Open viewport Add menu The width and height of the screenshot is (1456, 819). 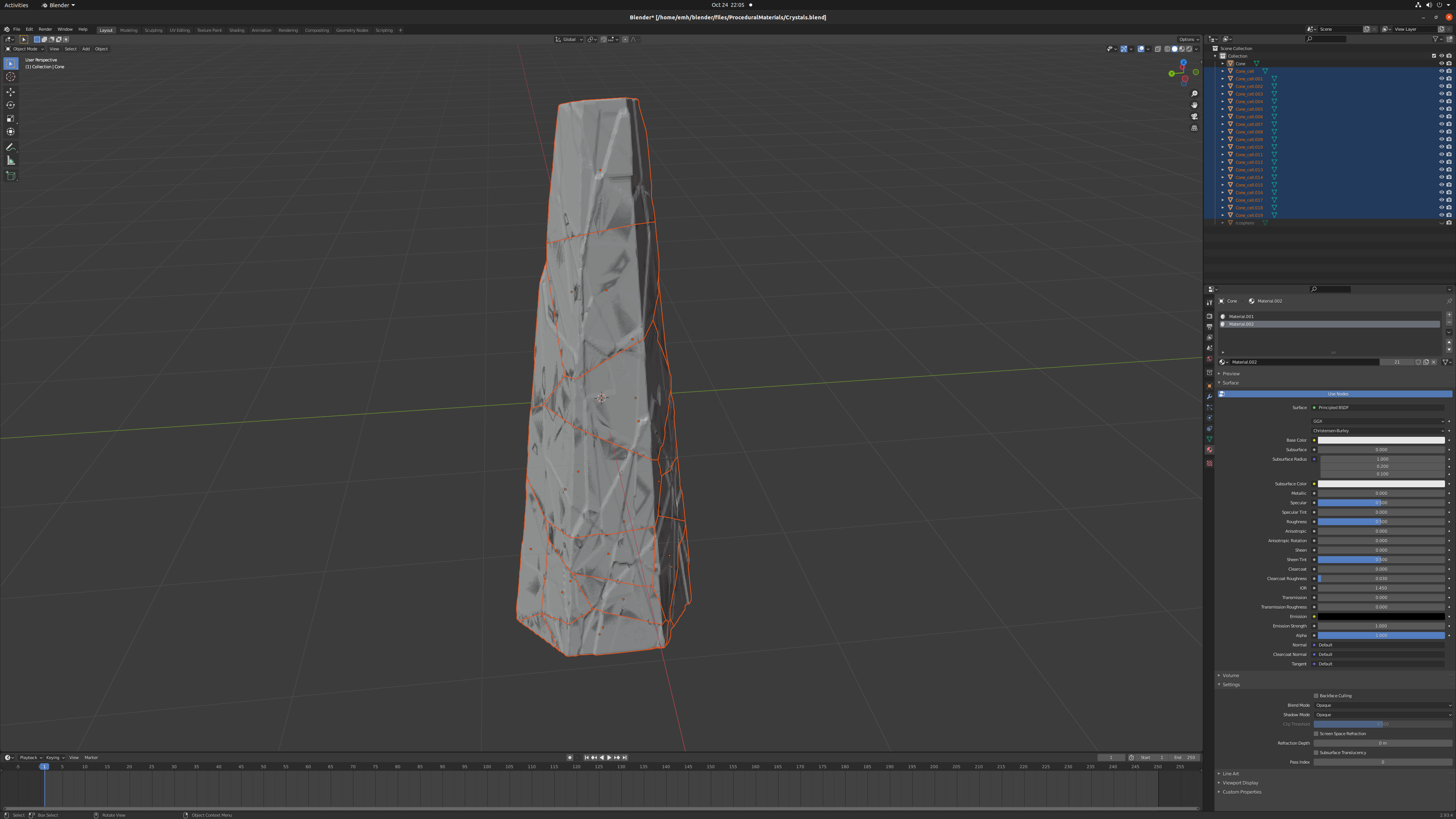click(x=86, y=49)
